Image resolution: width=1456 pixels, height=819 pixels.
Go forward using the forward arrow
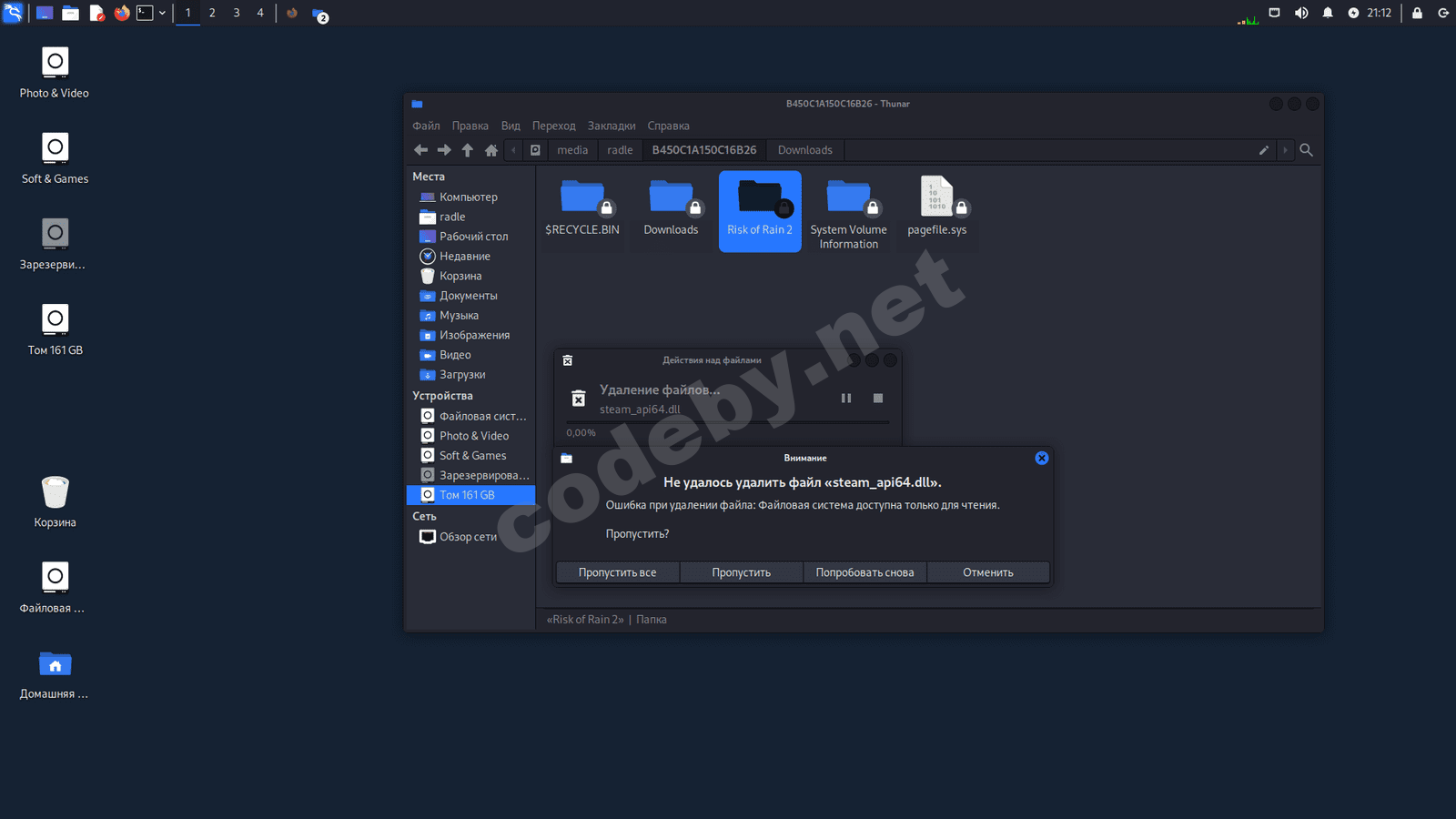444,150
